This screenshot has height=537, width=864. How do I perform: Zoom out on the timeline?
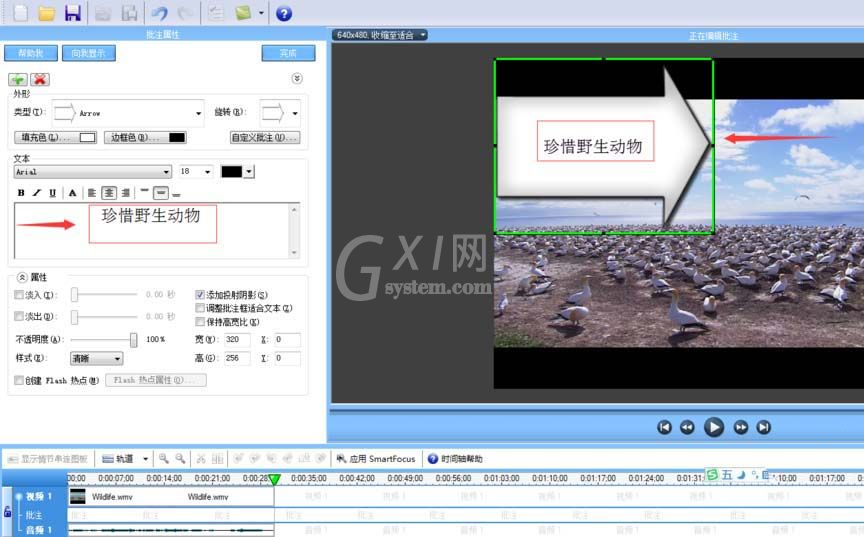tap(180, 458)
